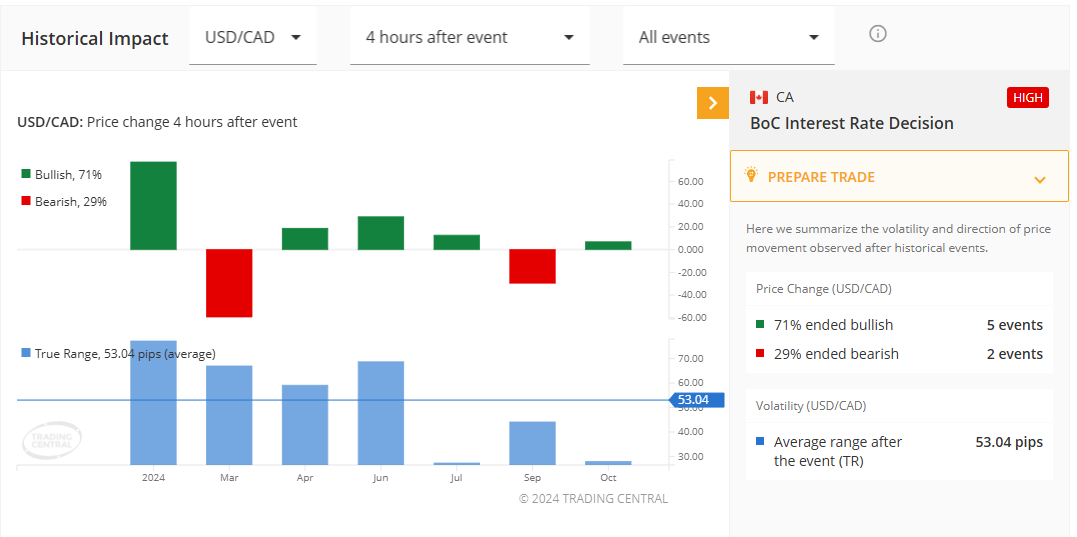The image size is (1077, 537).
Task: Open the 'All events' filter dropdown
Action: tap(729, 37)
